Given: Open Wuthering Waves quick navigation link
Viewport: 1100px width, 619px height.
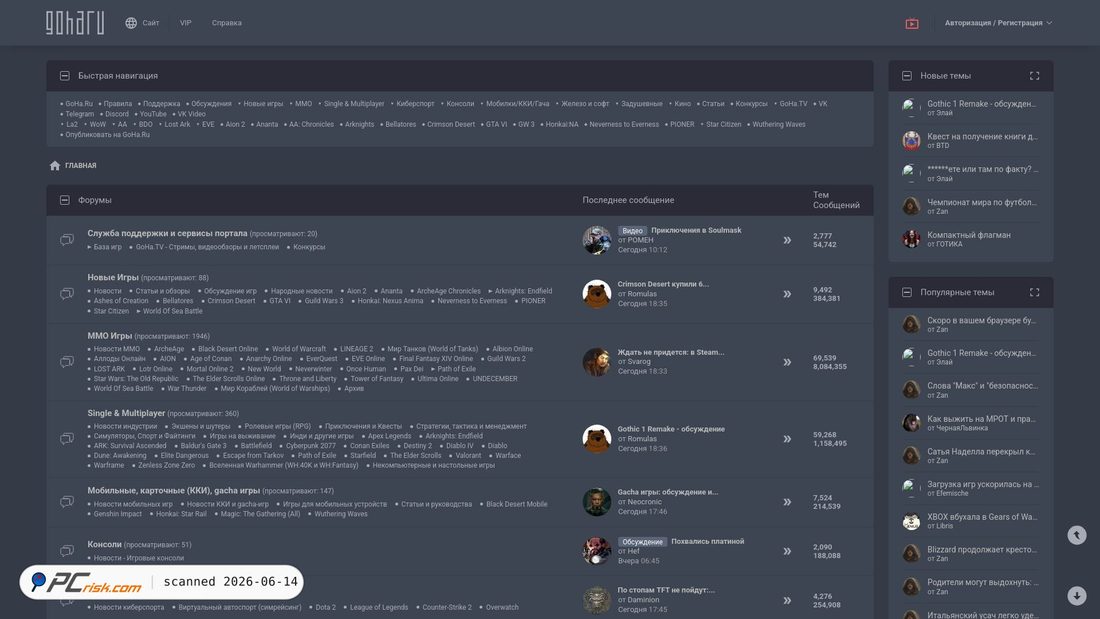Looking at the screenshot, I should pyautogui.click(x=779, y=124).
